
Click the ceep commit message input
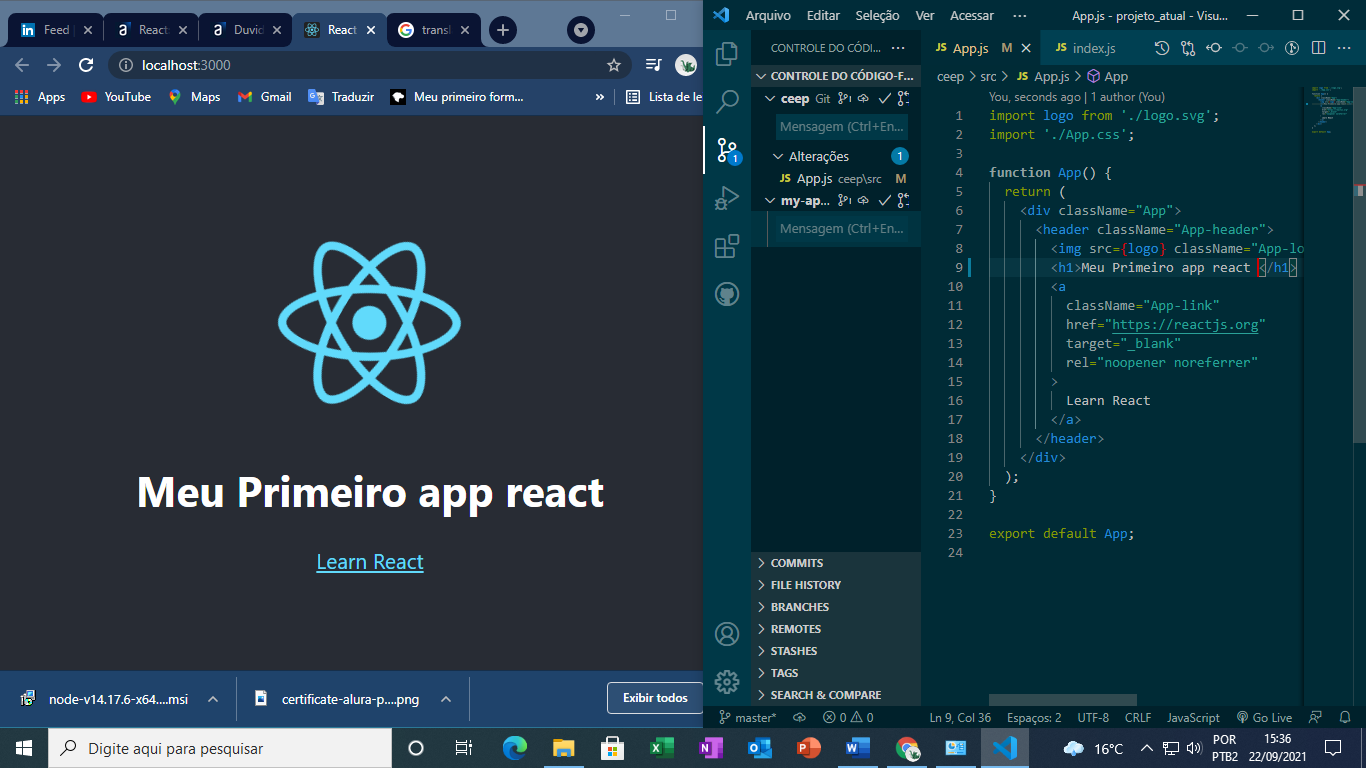click(844, 127)
